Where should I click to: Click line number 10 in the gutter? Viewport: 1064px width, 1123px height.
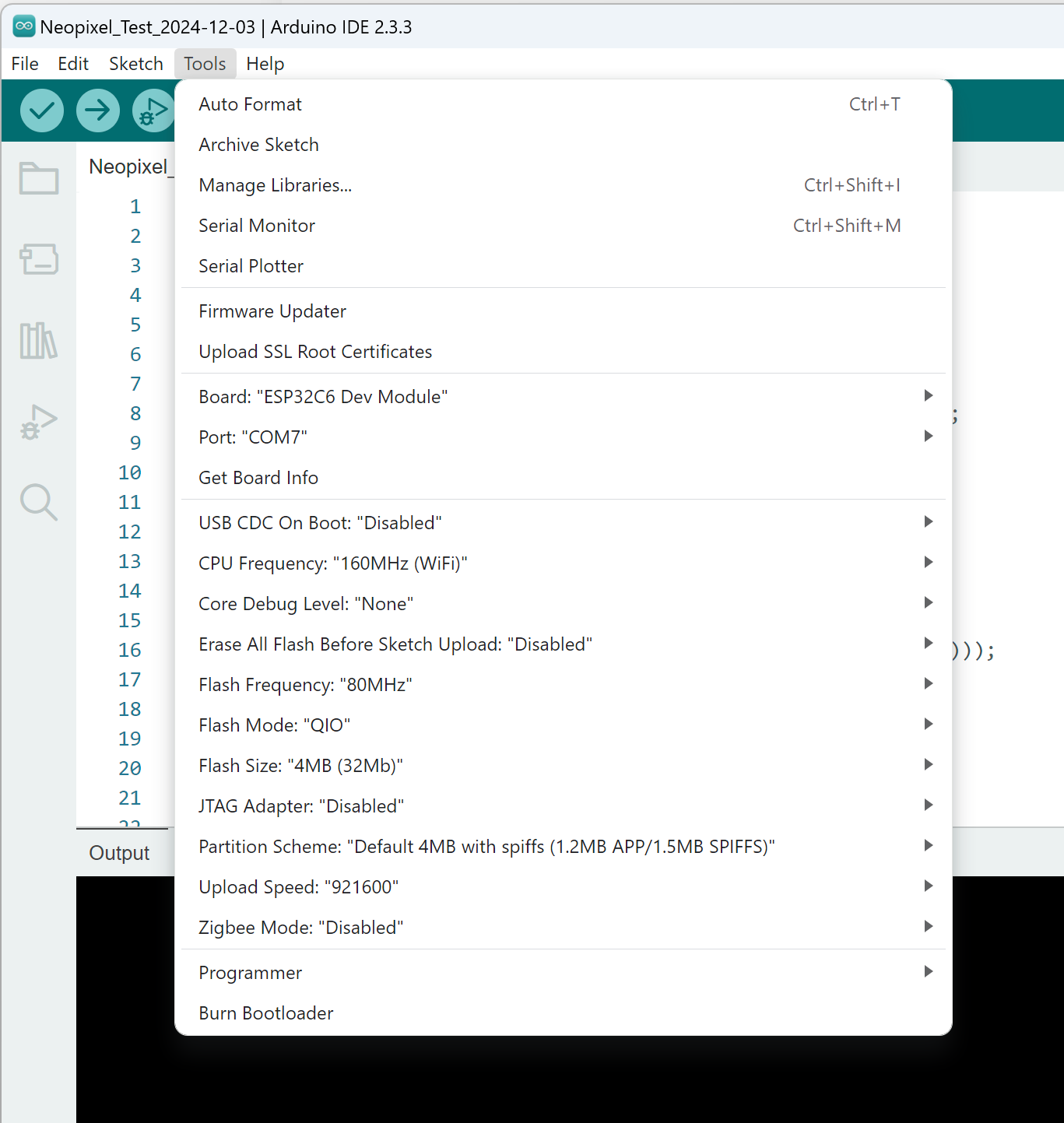[x=130, y=472]
